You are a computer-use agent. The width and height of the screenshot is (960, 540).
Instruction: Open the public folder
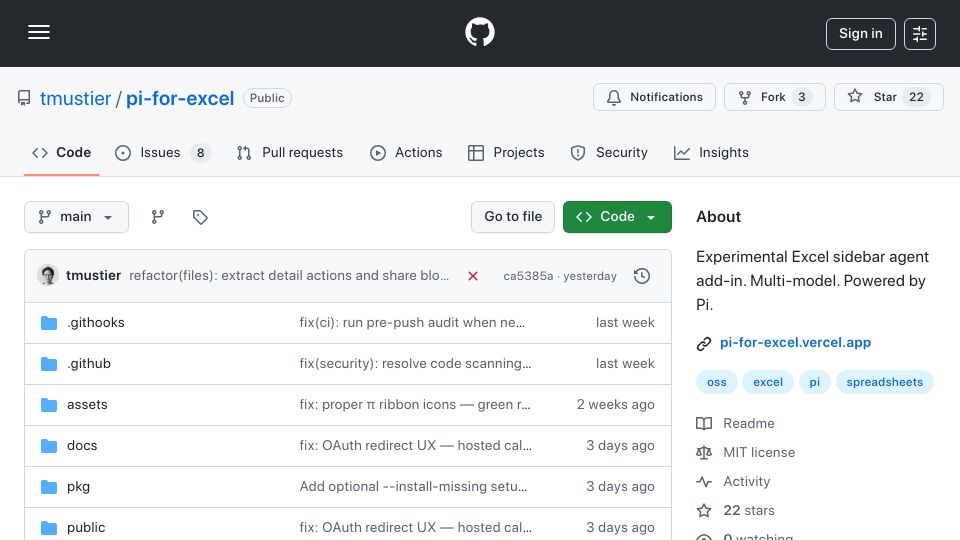tap(86, 528)
